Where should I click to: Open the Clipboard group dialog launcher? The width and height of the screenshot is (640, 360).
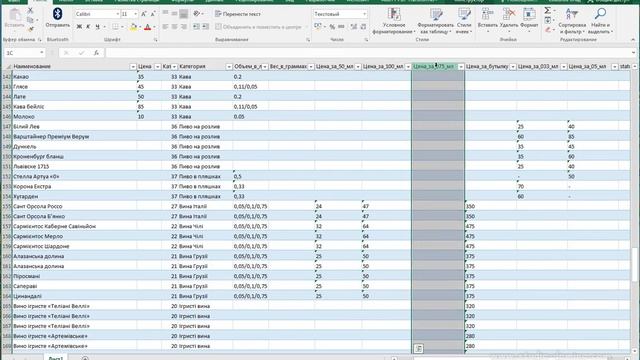[x=40, y=40]
